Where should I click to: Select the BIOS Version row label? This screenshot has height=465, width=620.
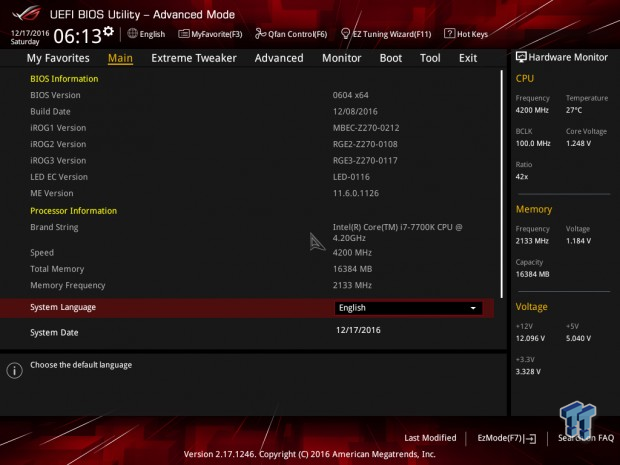tap(55, 95)
